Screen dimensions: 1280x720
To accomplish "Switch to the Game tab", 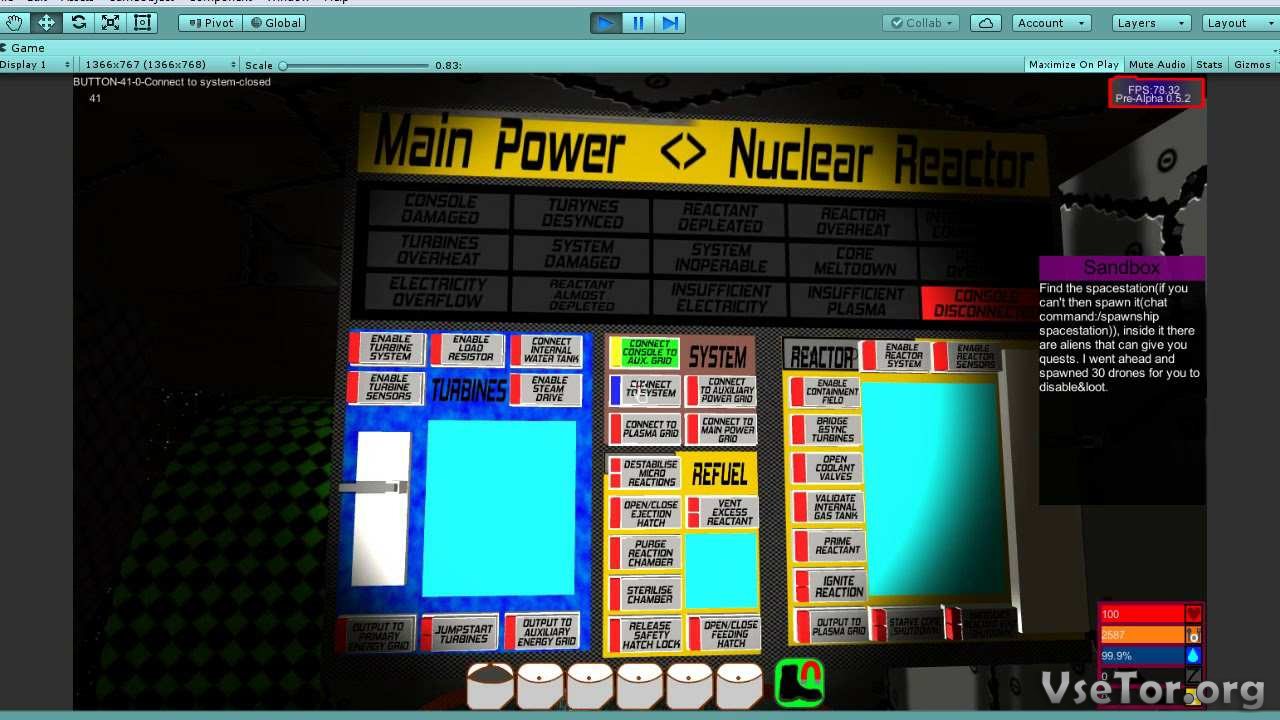I will click(x=25, y=48).
